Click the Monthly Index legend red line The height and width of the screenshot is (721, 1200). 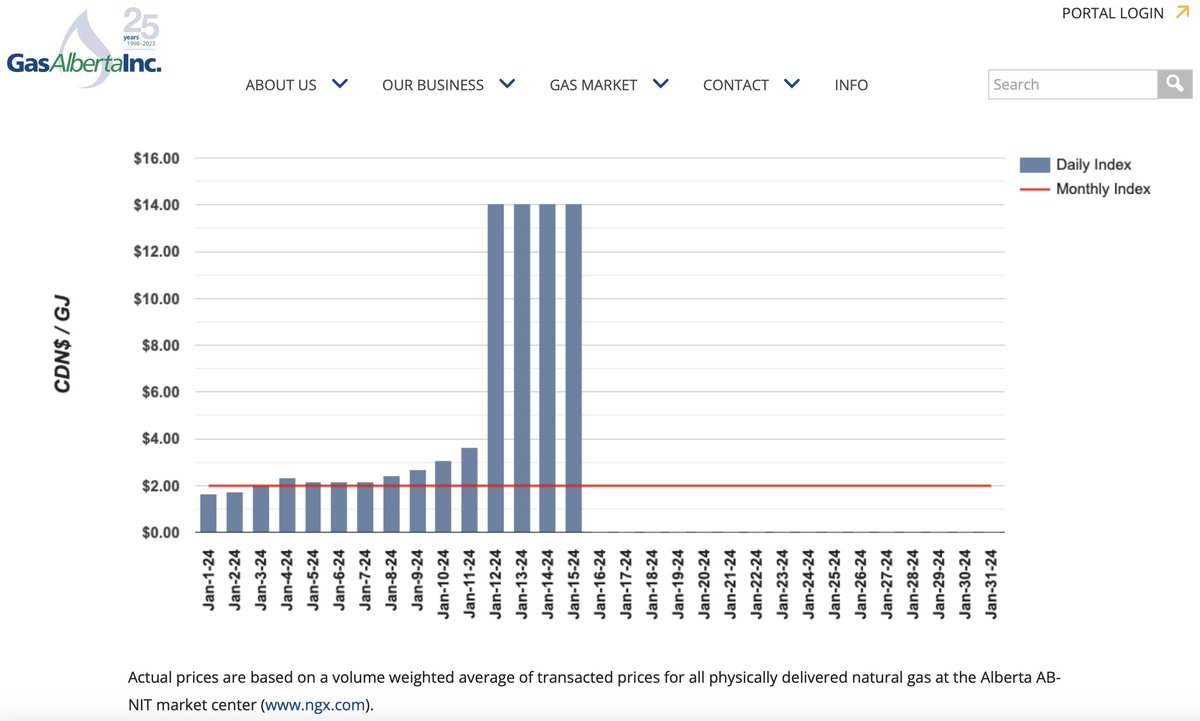pyautogui.click(x=1034, y=189)
